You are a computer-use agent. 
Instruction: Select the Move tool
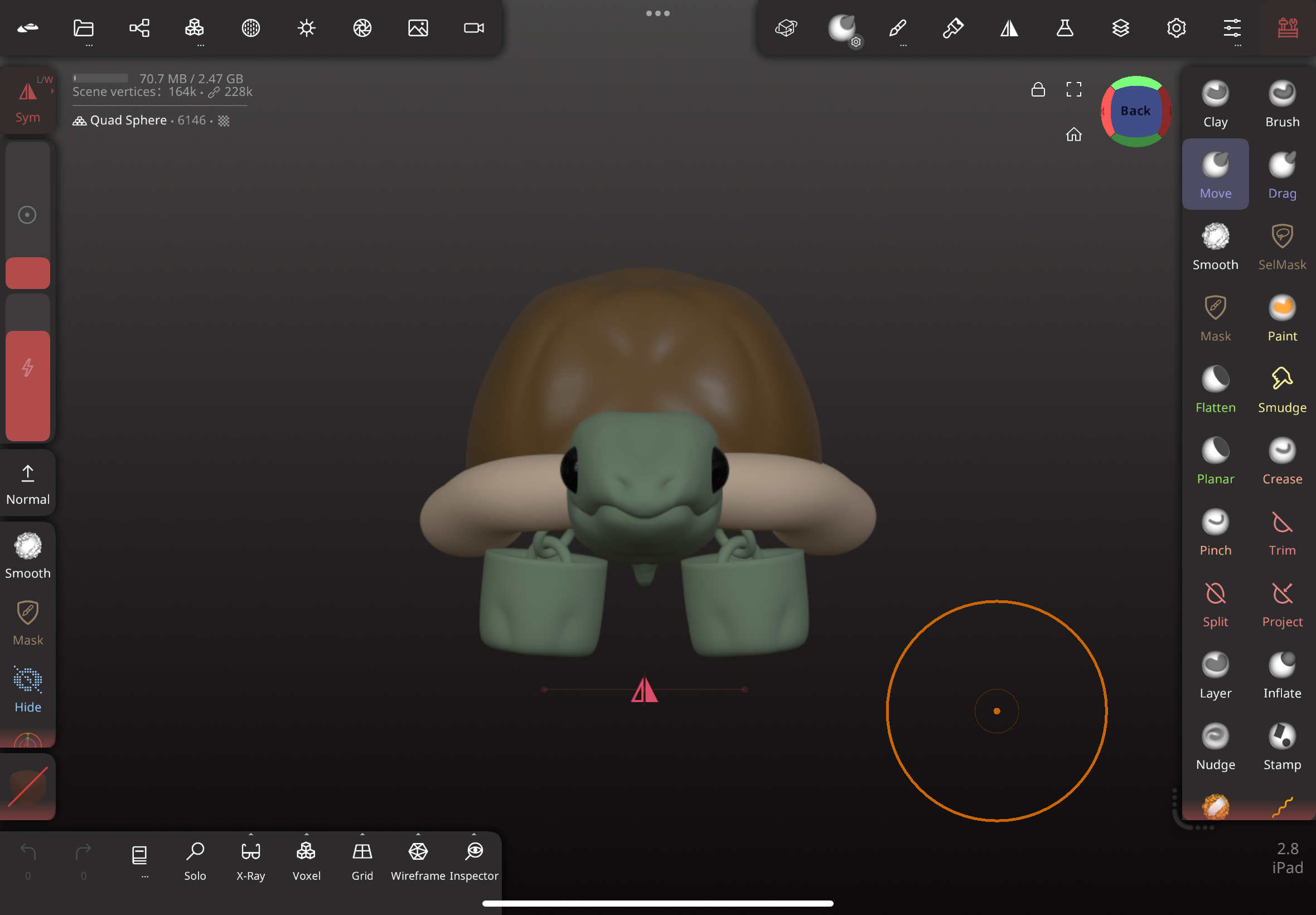point(1215,174)
